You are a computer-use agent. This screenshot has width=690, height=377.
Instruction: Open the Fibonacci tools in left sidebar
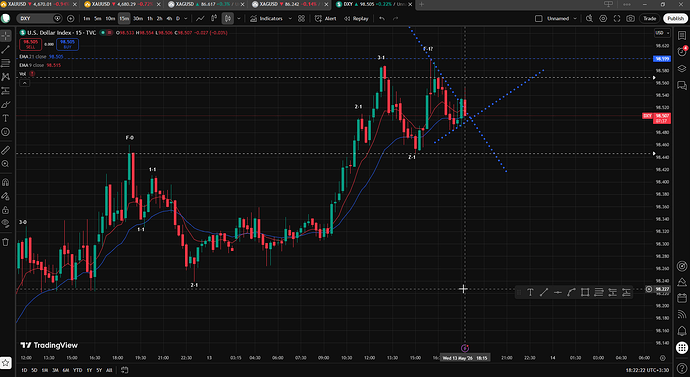coord(6,63)
